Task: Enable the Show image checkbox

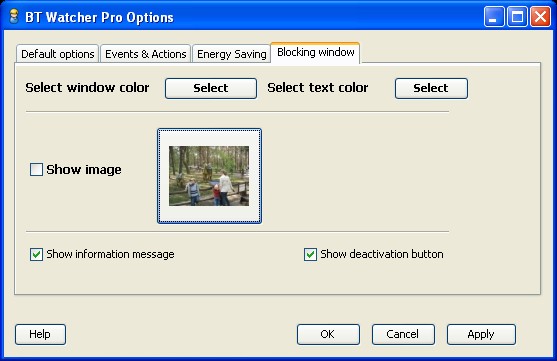Action: point(36,169)
